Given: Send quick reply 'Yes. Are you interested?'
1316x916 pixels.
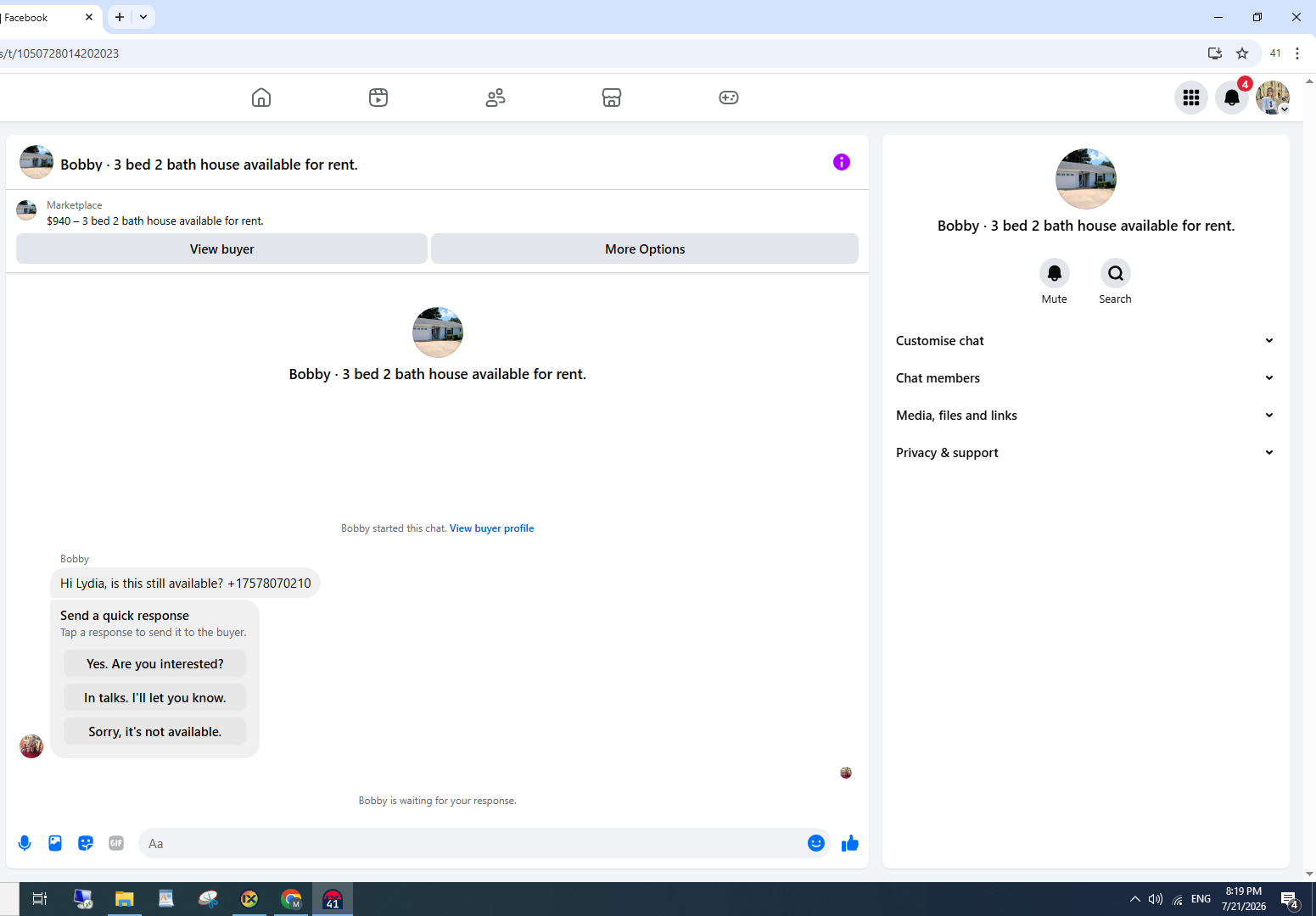Looking at the screenshot, I should tap(155, 663).
